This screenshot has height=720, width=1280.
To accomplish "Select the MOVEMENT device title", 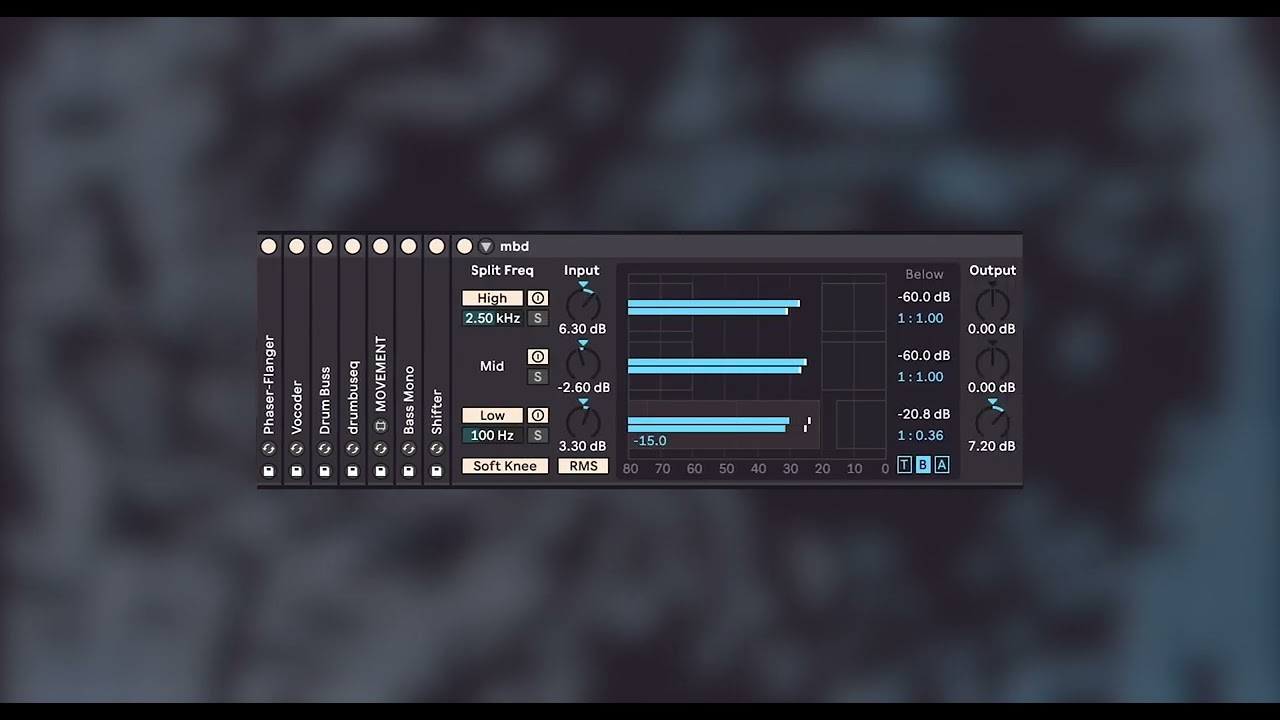I will point(380,374).
